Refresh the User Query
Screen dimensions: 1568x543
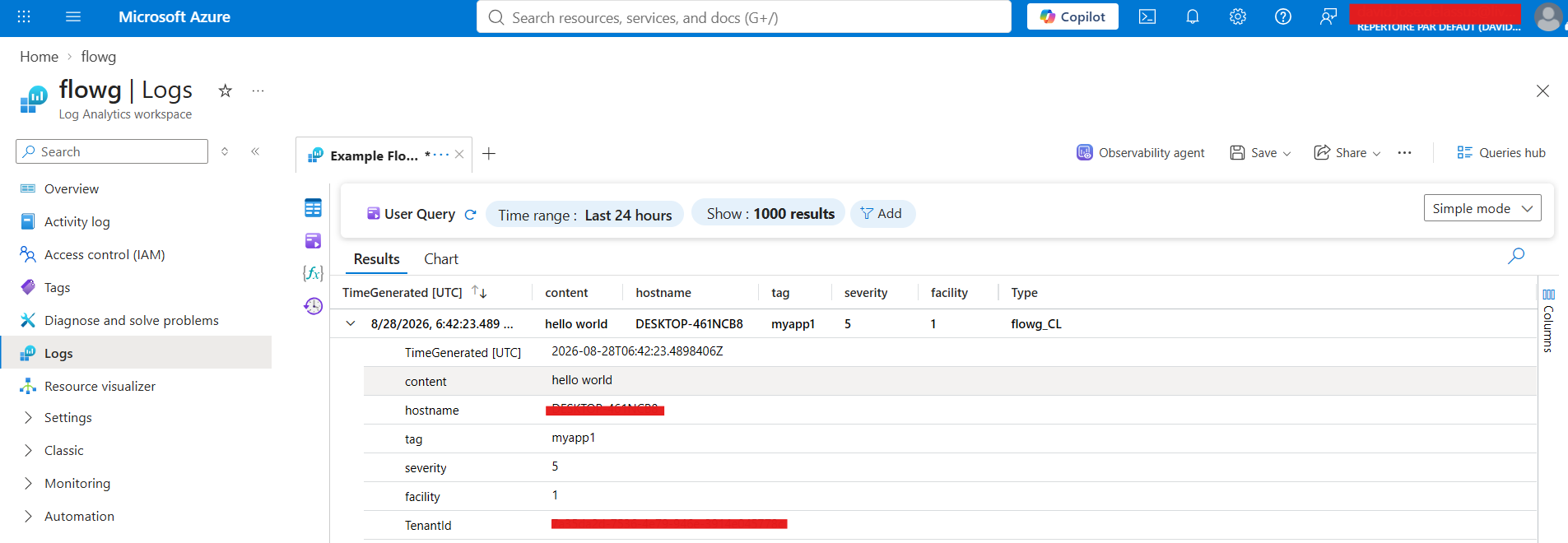(470, 215)
